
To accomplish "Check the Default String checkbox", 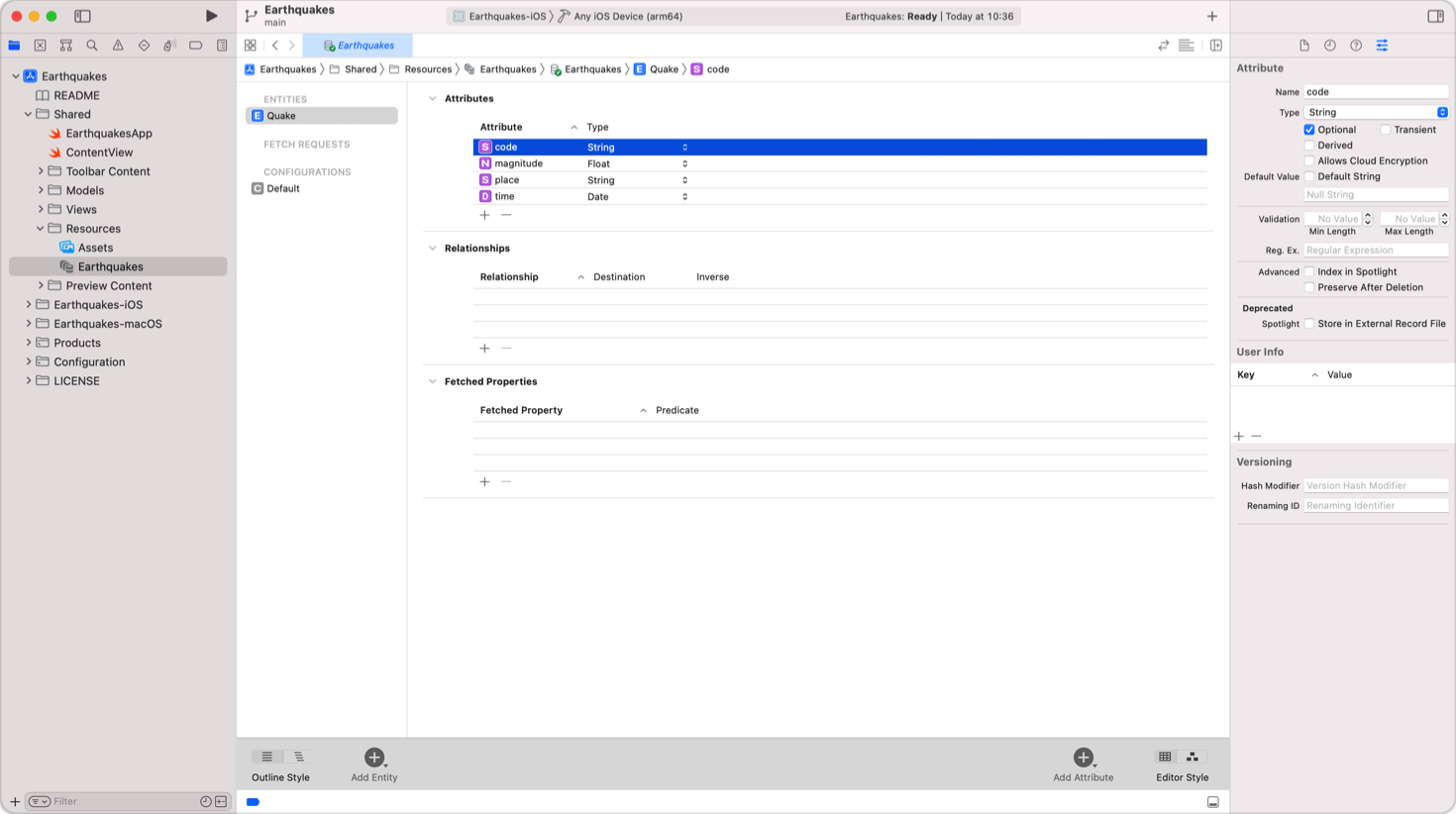I will (1309, 176).
